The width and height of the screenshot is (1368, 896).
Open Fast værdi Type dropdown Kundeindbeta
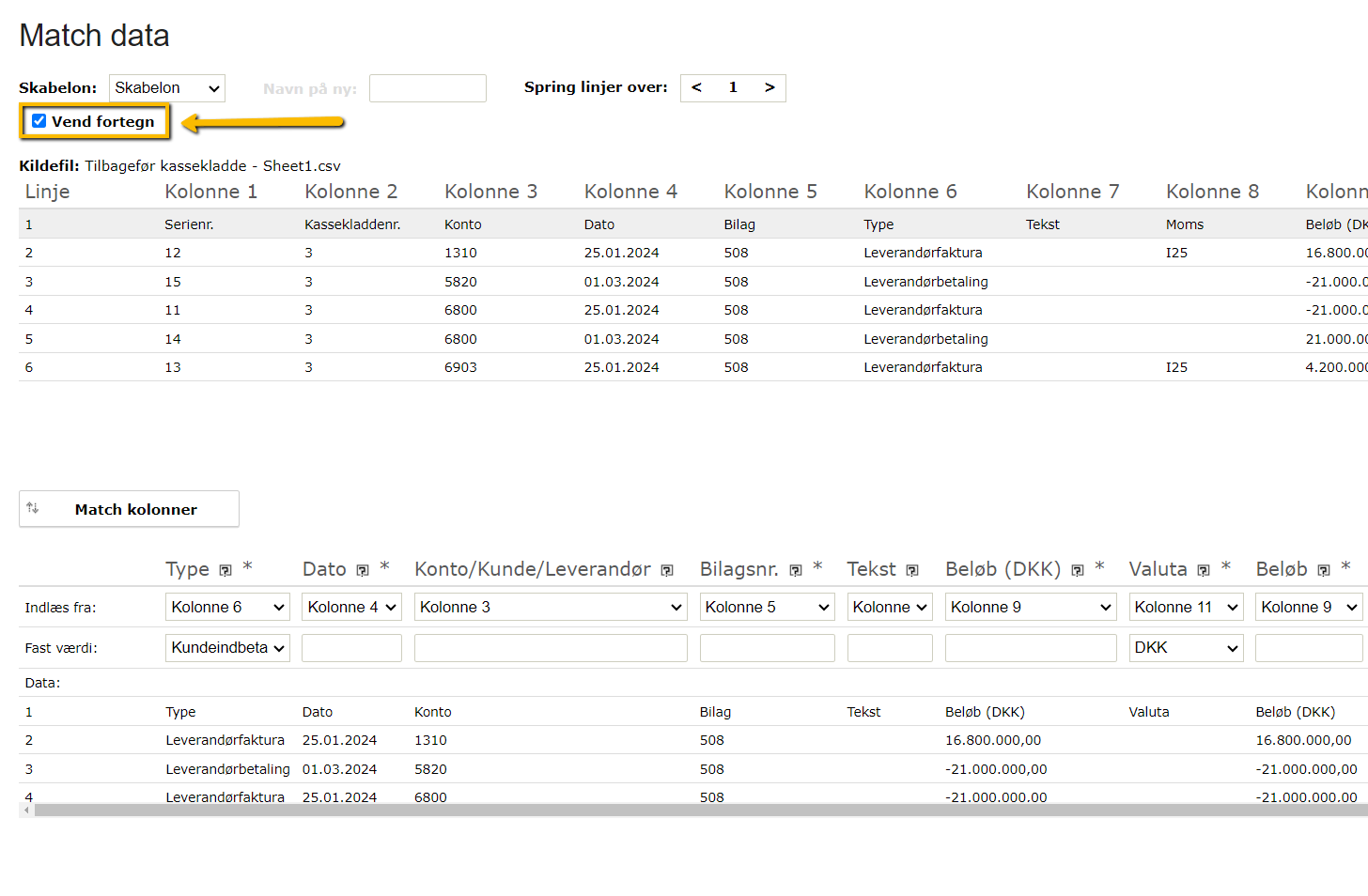227,648
